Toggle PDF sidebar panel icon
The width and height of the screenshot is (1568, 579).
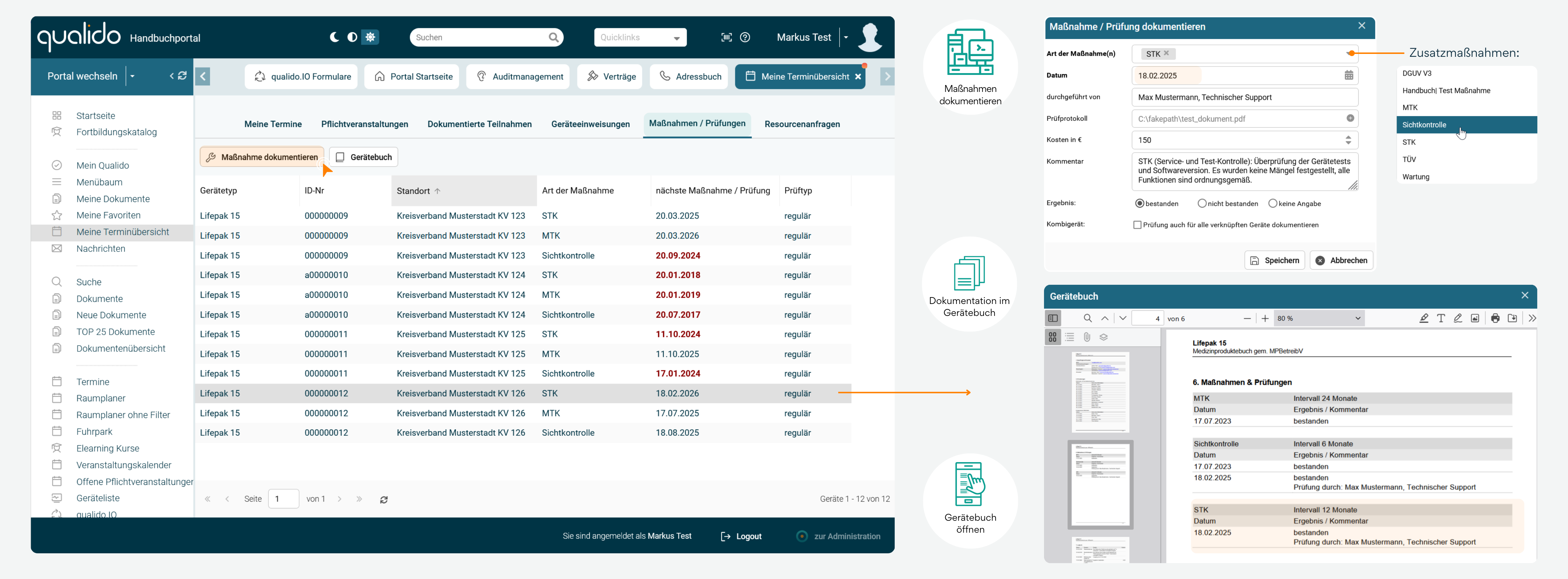pos(1053,318)
